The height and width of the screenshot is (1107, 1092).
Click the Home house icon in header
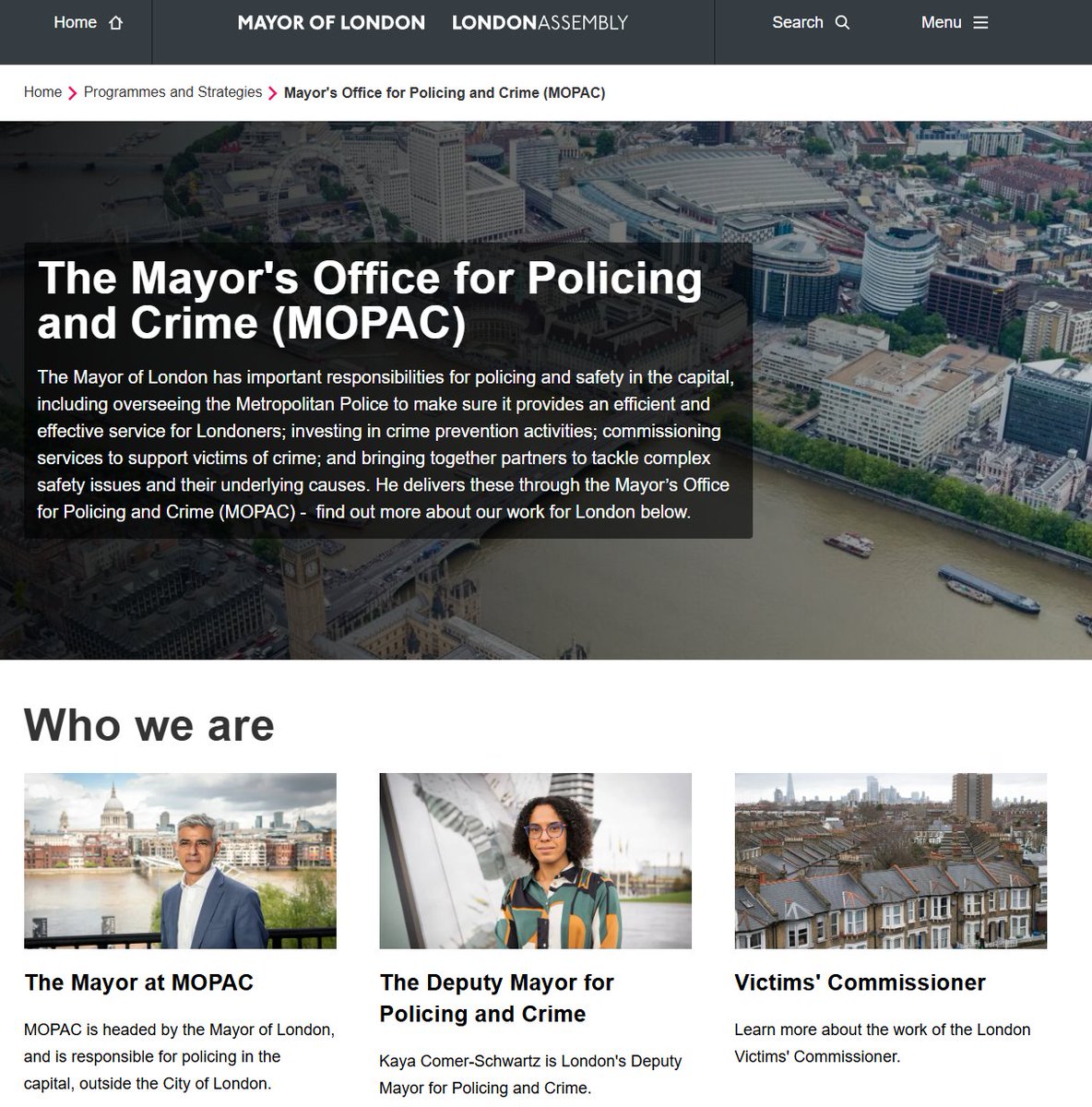coord(115,23)
